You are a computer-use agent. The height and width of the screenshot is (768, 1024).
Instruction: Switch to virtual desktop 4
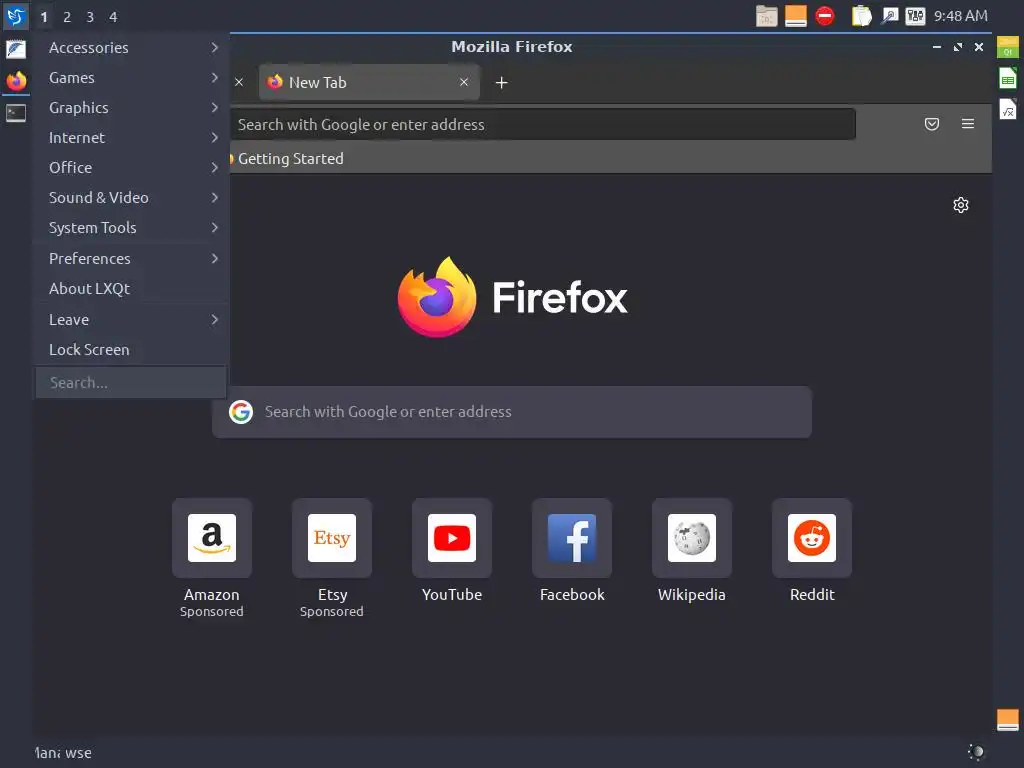tap(113, 17)
